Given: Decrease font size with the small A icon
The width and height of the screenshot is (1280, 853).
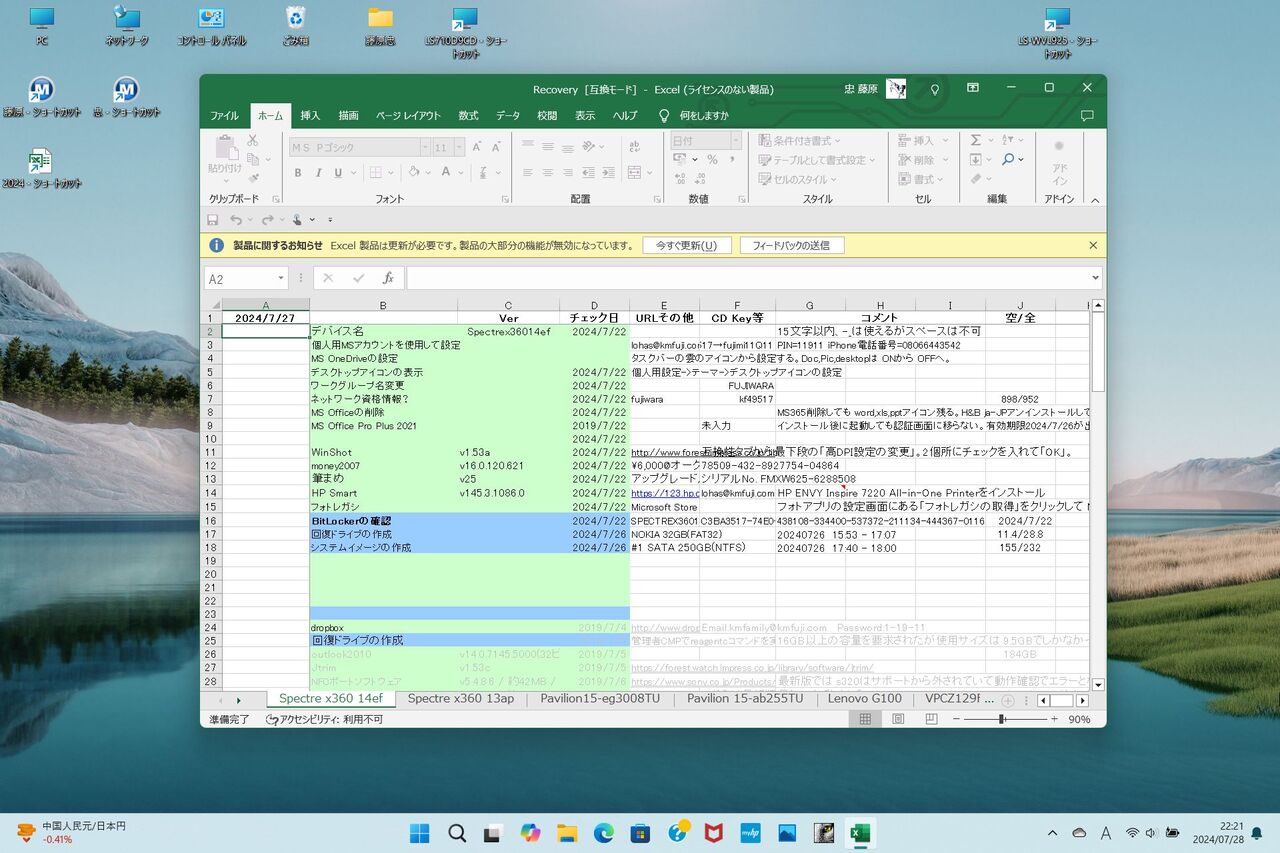Looking at the screenshot, I should coord(496,147).
